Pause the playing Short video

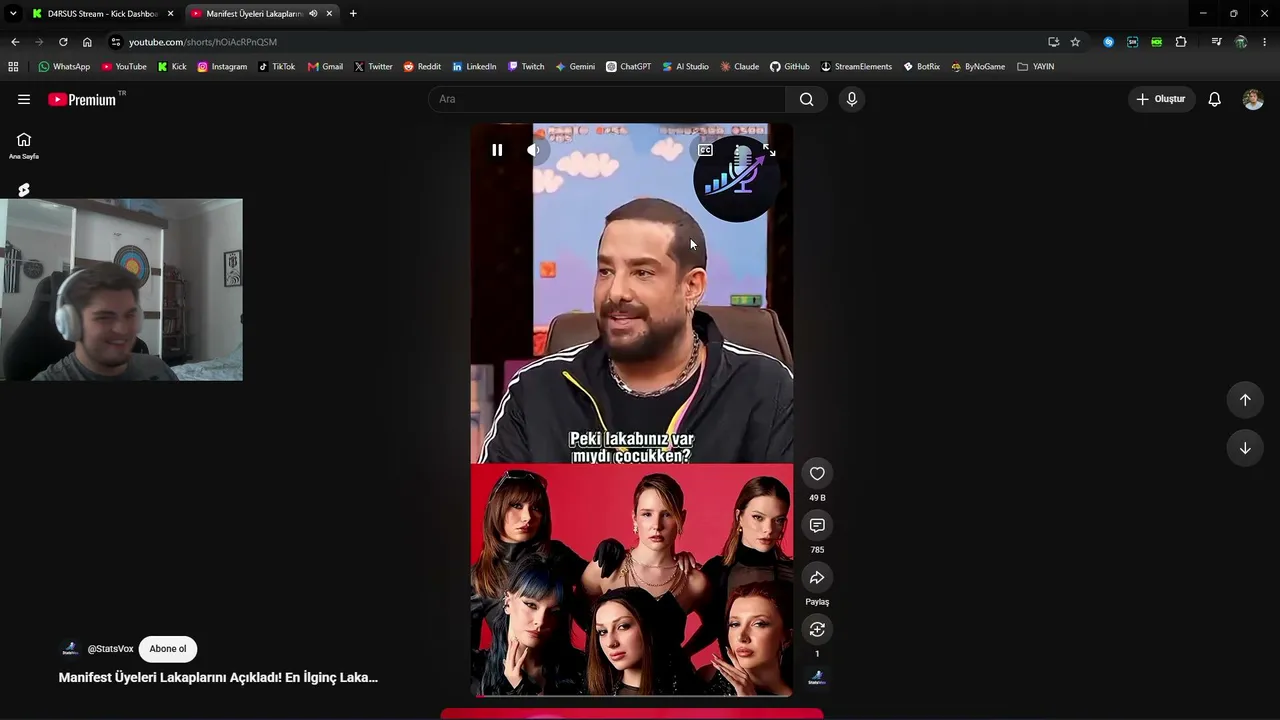497,150
